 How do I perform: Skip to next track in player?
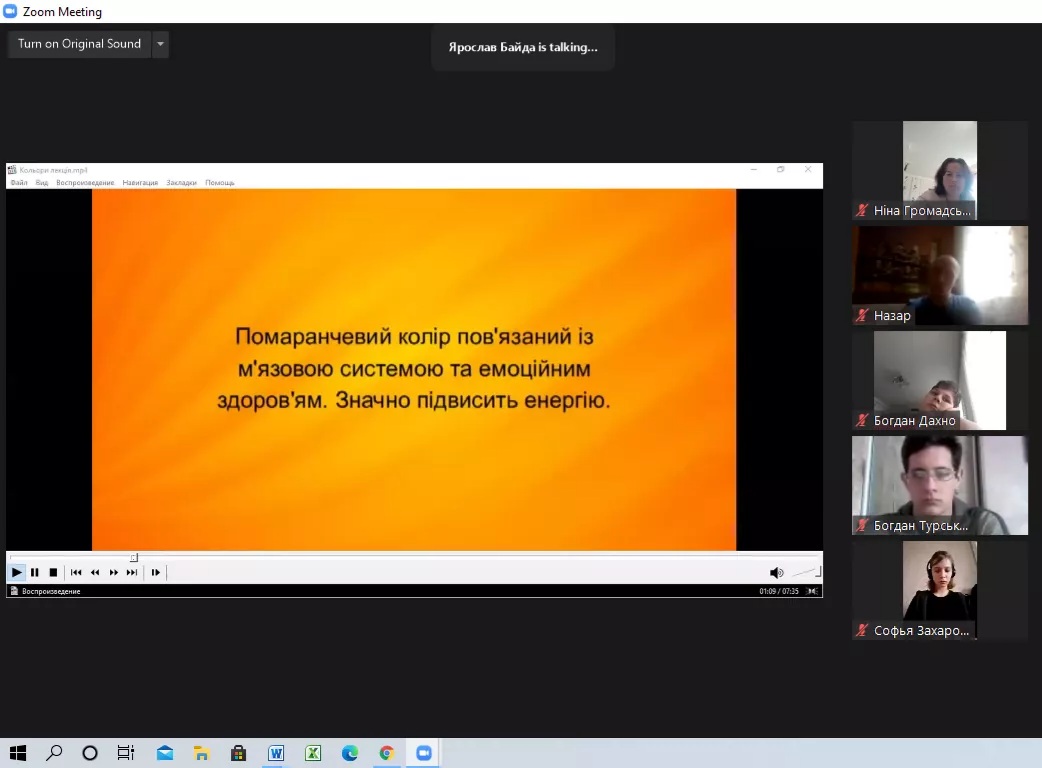pyautogui.click(x=132, y=572)
